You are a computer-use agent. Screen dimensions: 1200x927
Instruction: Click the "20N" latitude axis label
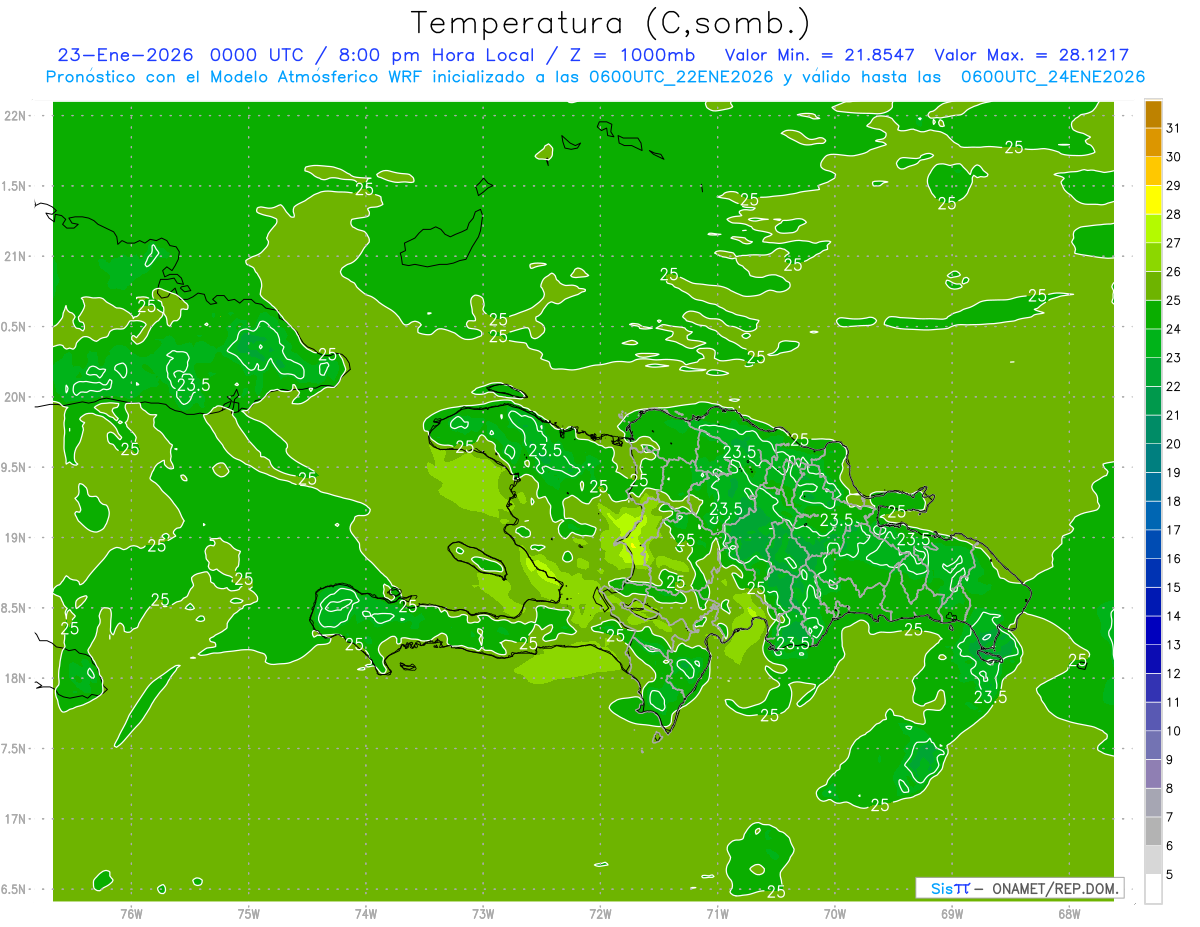(15, 397)
